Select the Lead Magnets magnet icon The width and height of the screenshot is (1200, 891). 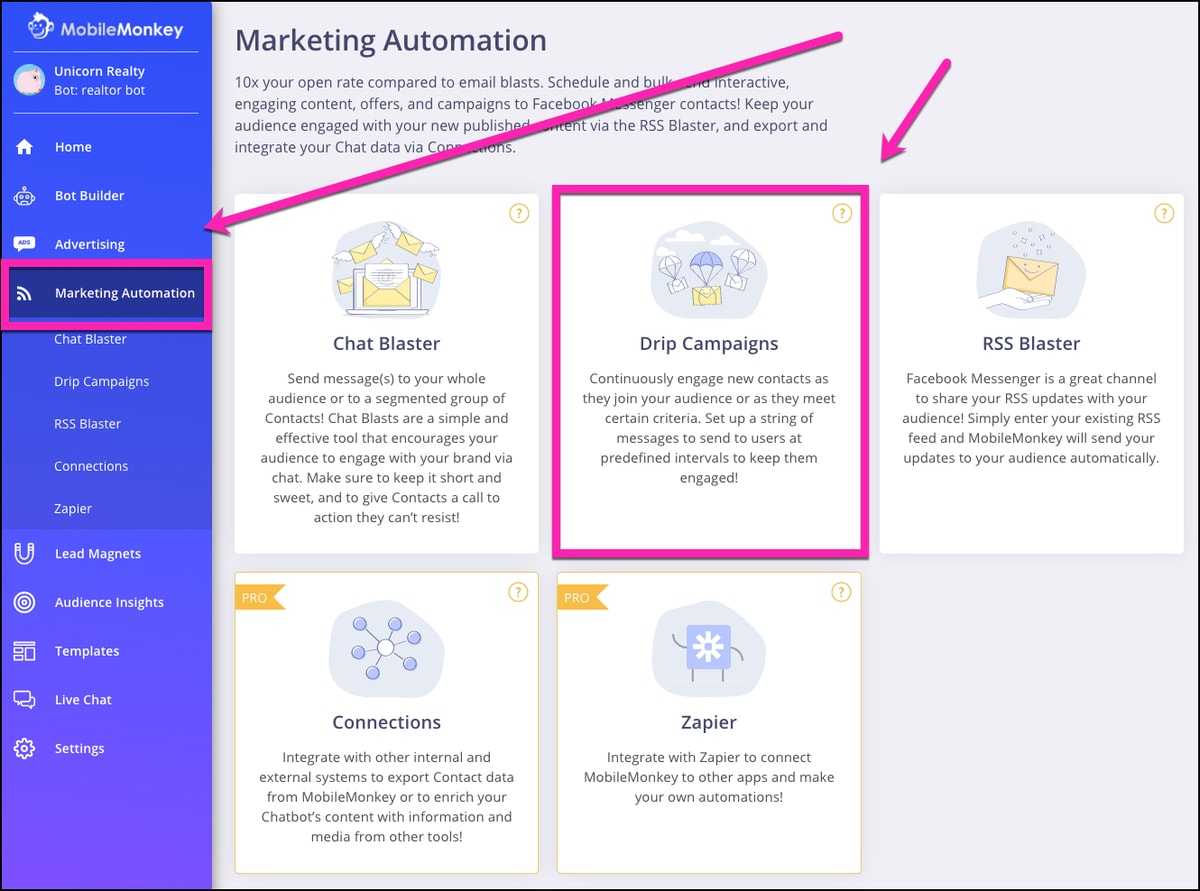click(x=25, y=553)
